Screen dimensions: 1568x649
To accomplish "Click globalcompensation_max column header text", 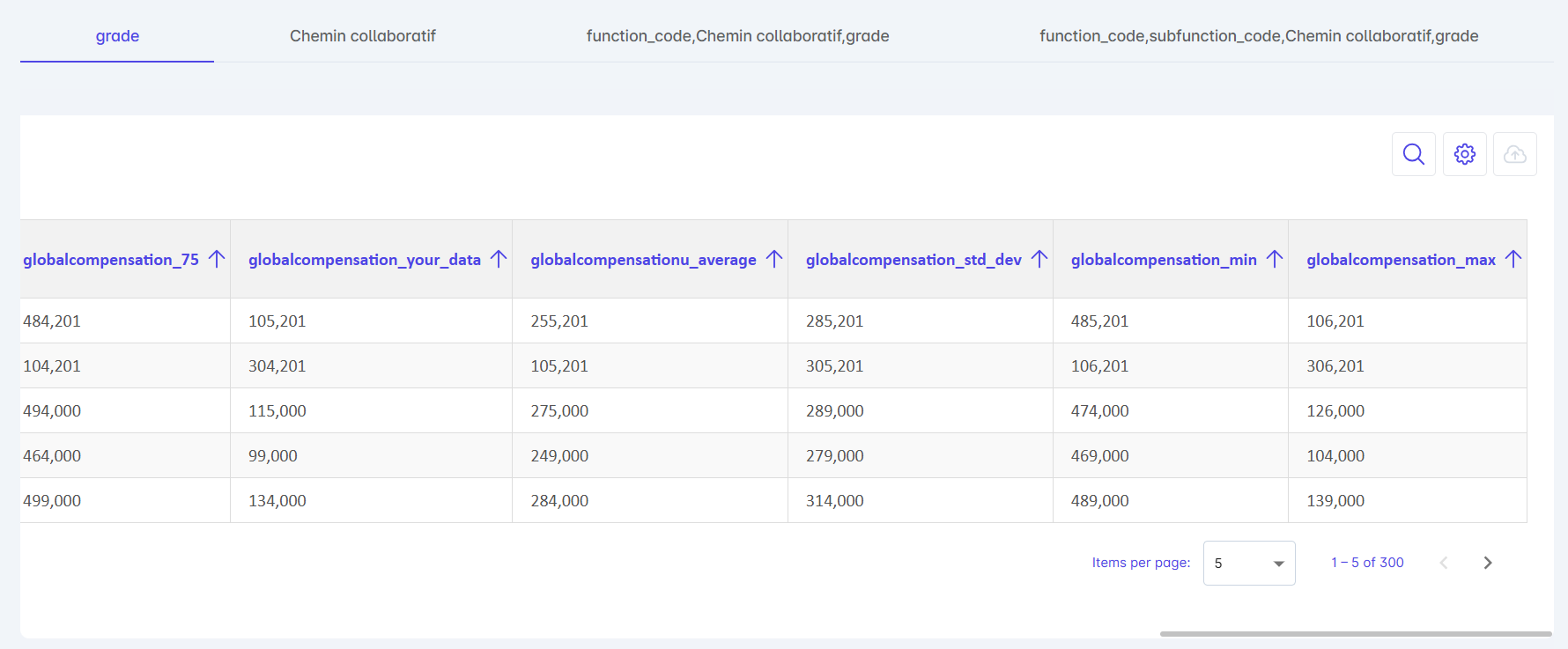I will tap(1400, 260).
